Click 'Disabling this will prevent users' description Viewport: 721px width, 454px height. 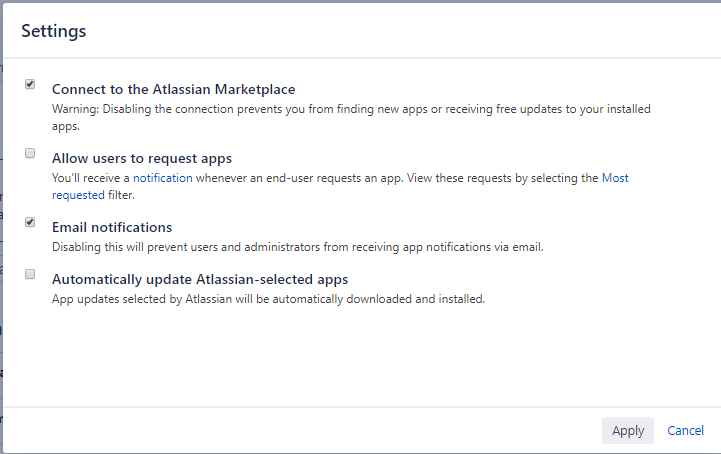(x=298, y=247)
